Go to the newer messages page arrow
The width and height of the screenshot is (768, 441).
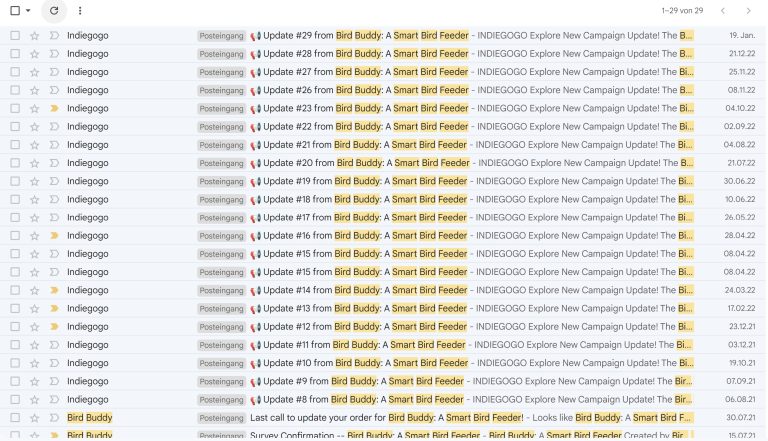[x=723, y=11]
